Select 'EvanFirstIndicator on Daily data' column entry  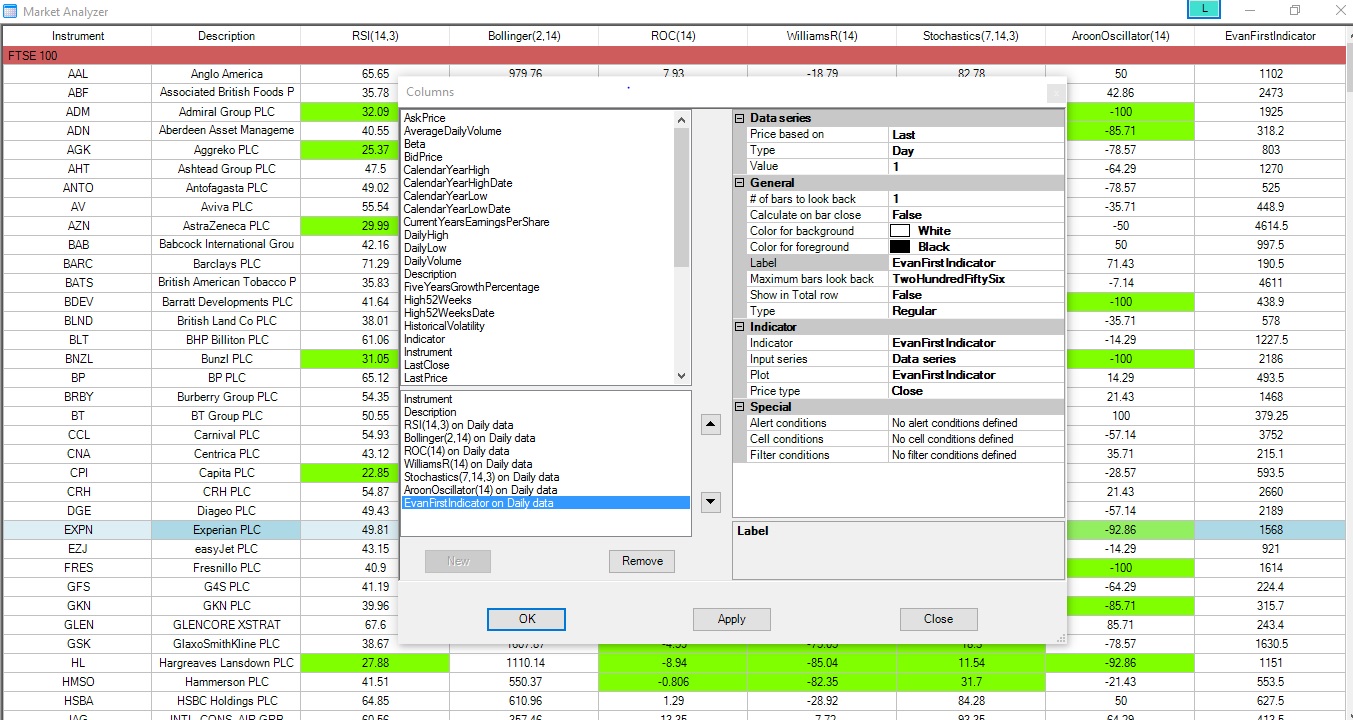546,503
